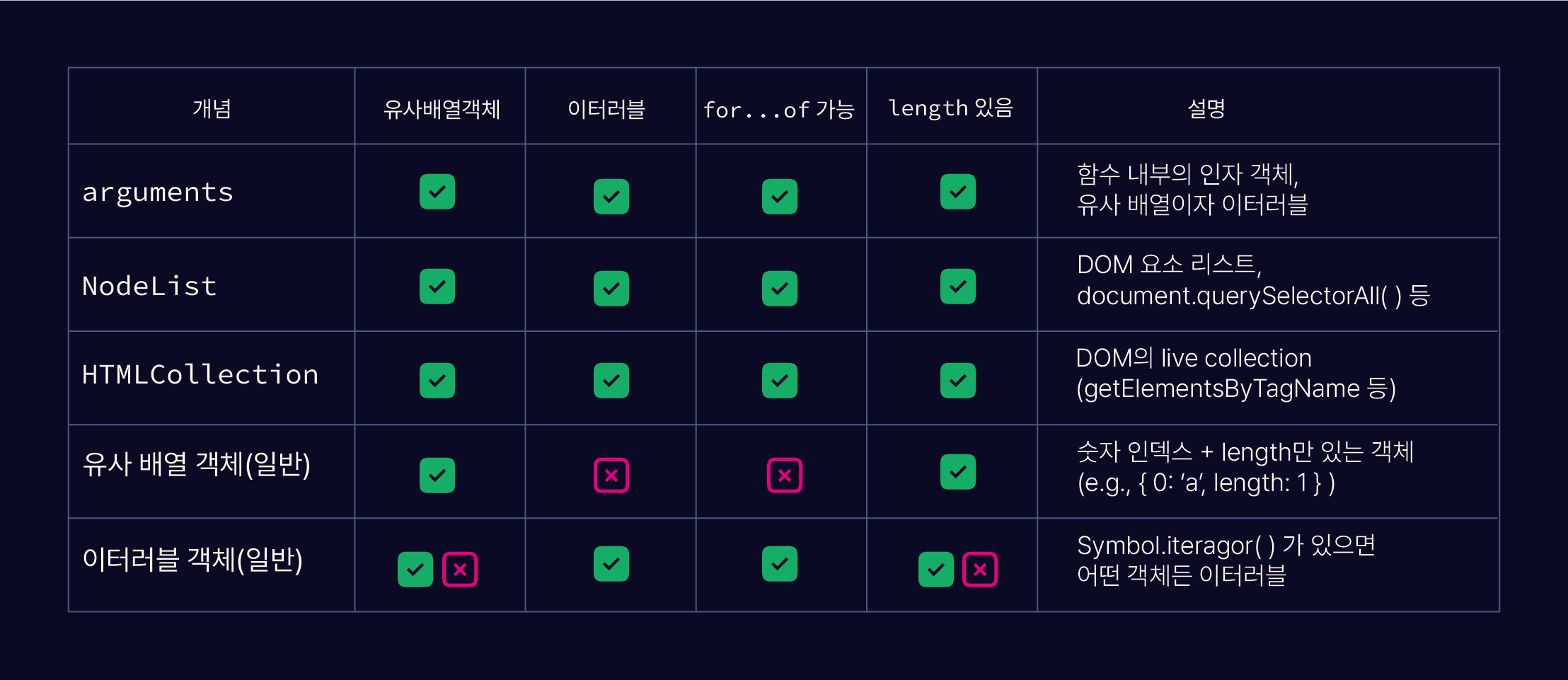The image size is (1568, 680).
Task: Click the 설명 column header
Action: tap(1206, 109)
